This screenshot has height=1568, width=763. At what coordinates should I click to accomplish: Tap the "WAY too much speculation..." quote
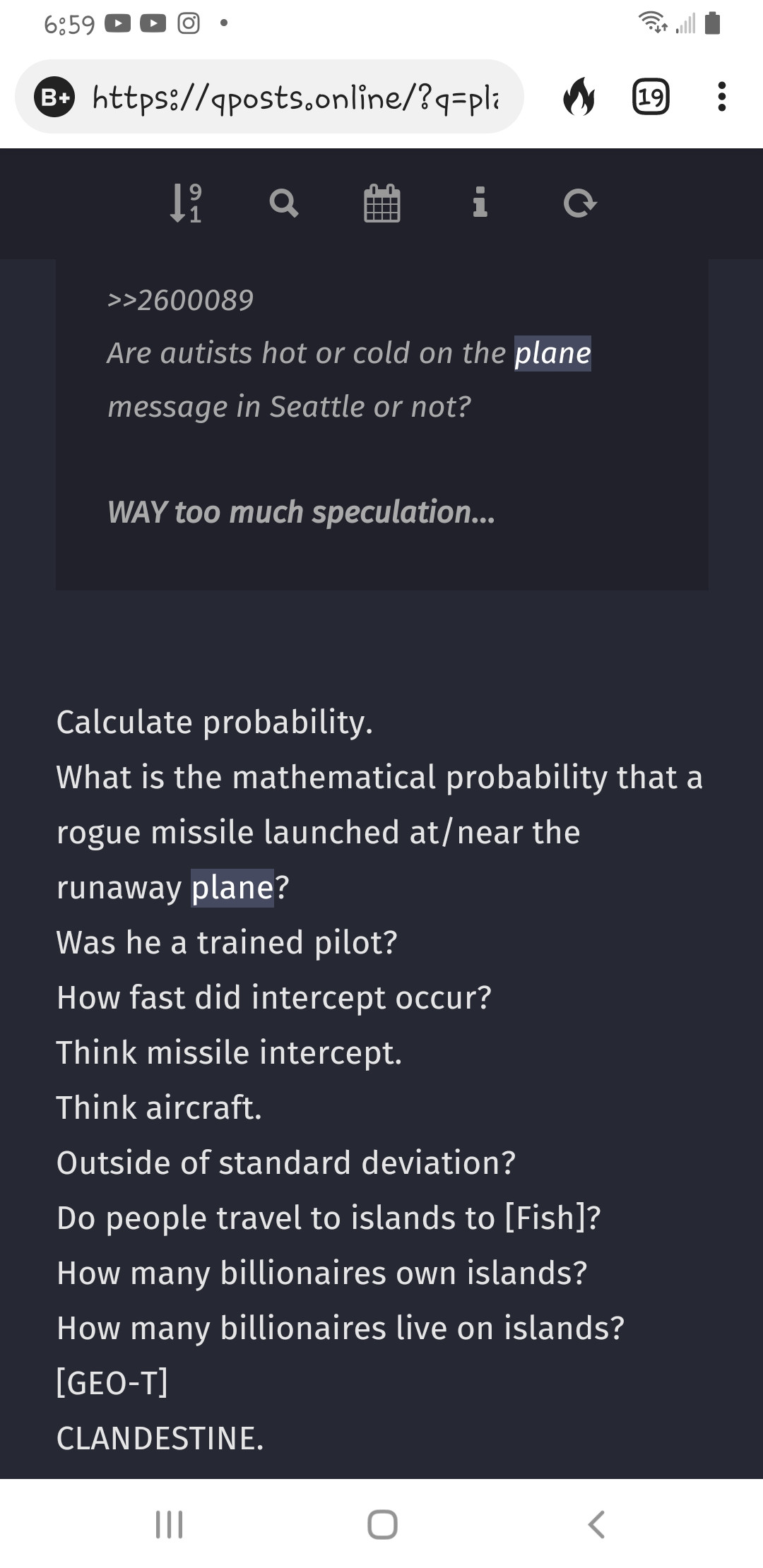tap(302, 512)
